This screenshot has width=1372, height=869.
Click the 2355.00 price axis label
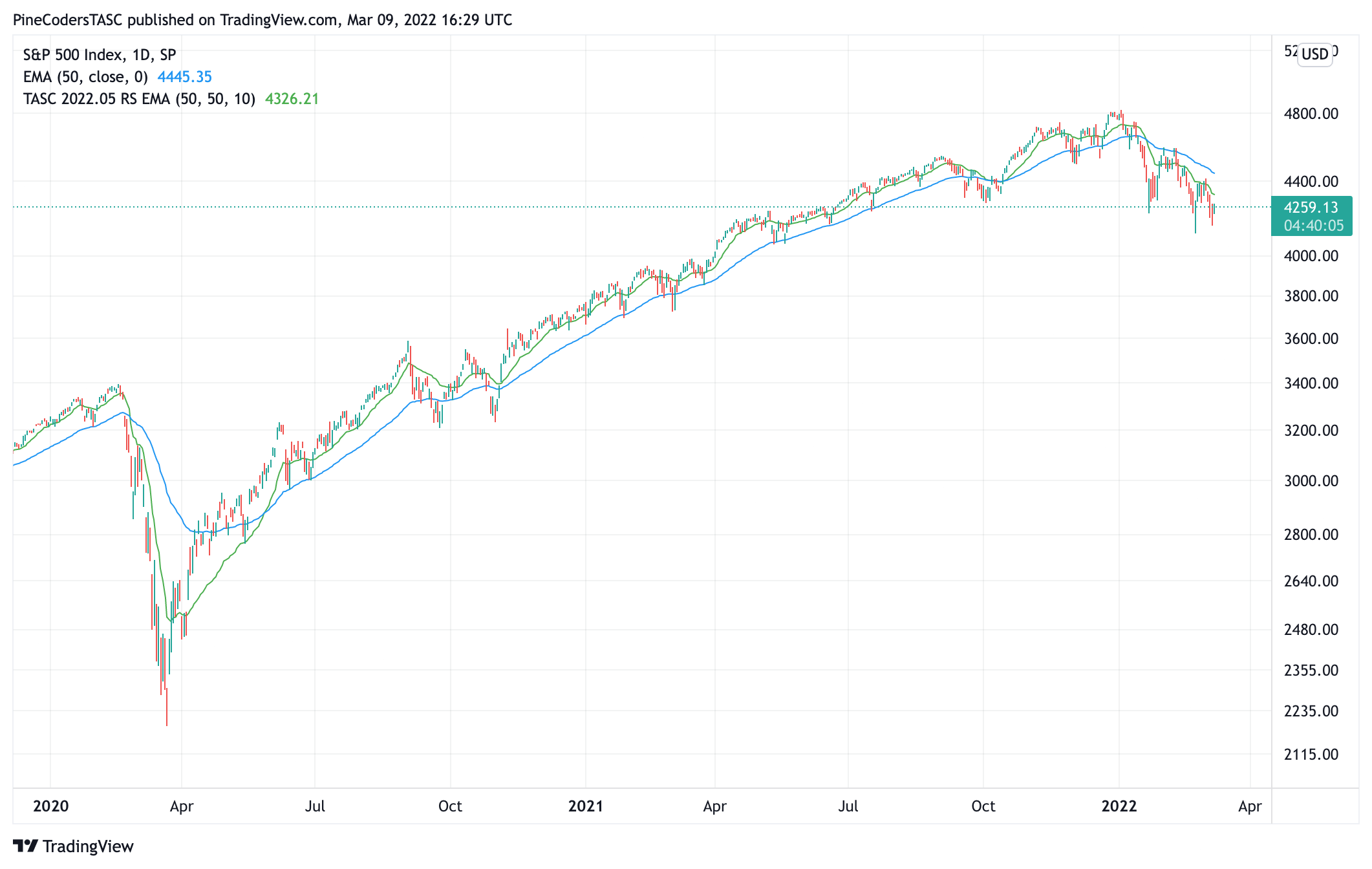(1311, 671)
